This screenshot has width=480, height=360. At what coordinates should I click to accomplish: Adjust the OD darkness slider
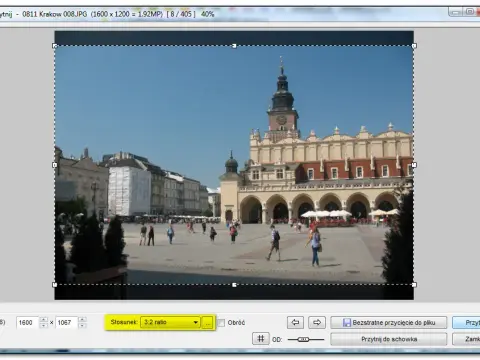[306, 339]
